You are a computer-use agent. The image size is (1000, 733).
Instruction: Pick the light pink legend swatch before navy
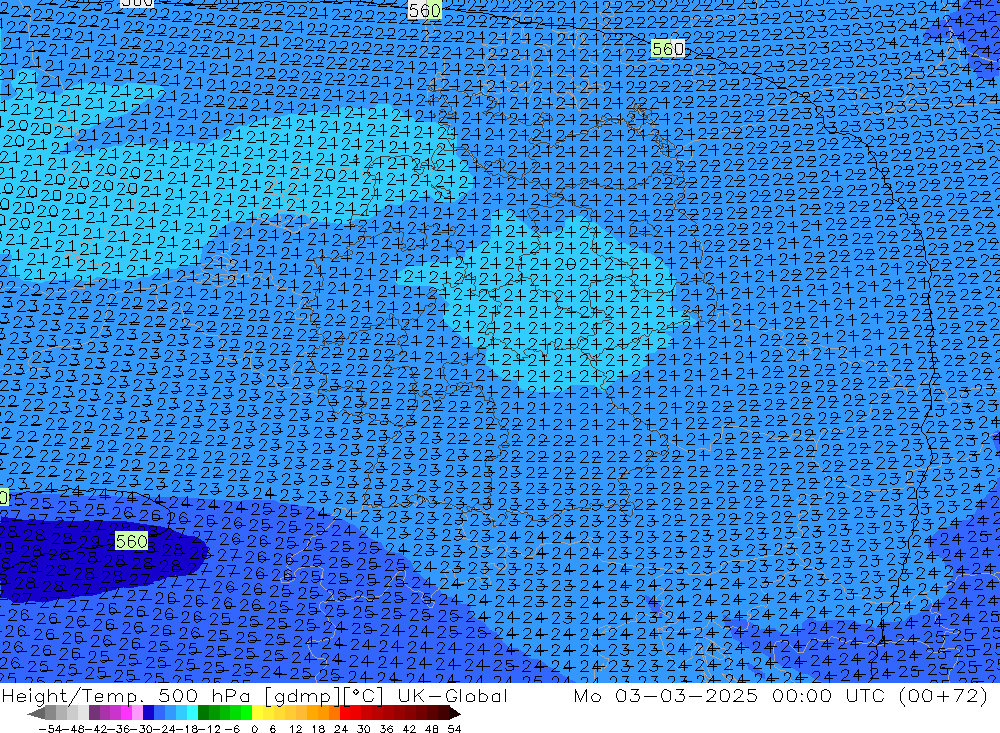[137, 713]
